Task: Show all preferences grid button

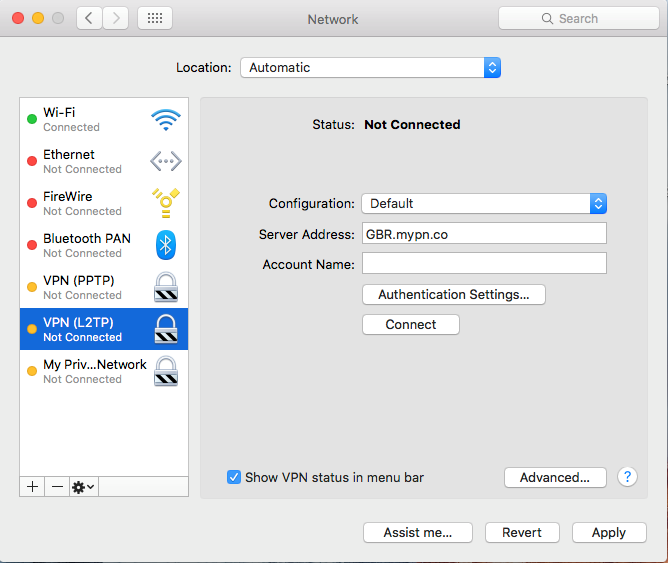Action: [154, 18]
